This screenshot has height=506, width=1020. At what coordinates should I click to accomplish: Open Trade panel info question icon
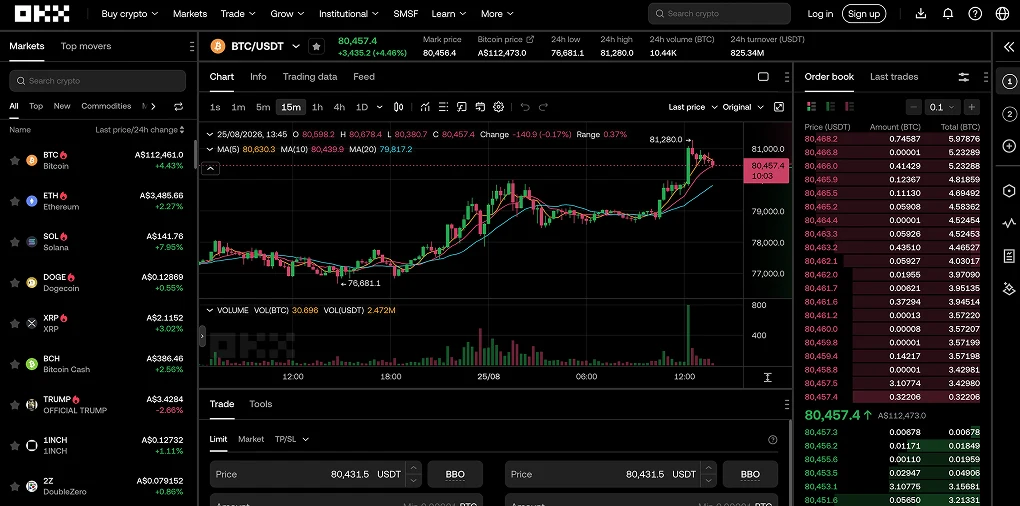click(772, 439)
